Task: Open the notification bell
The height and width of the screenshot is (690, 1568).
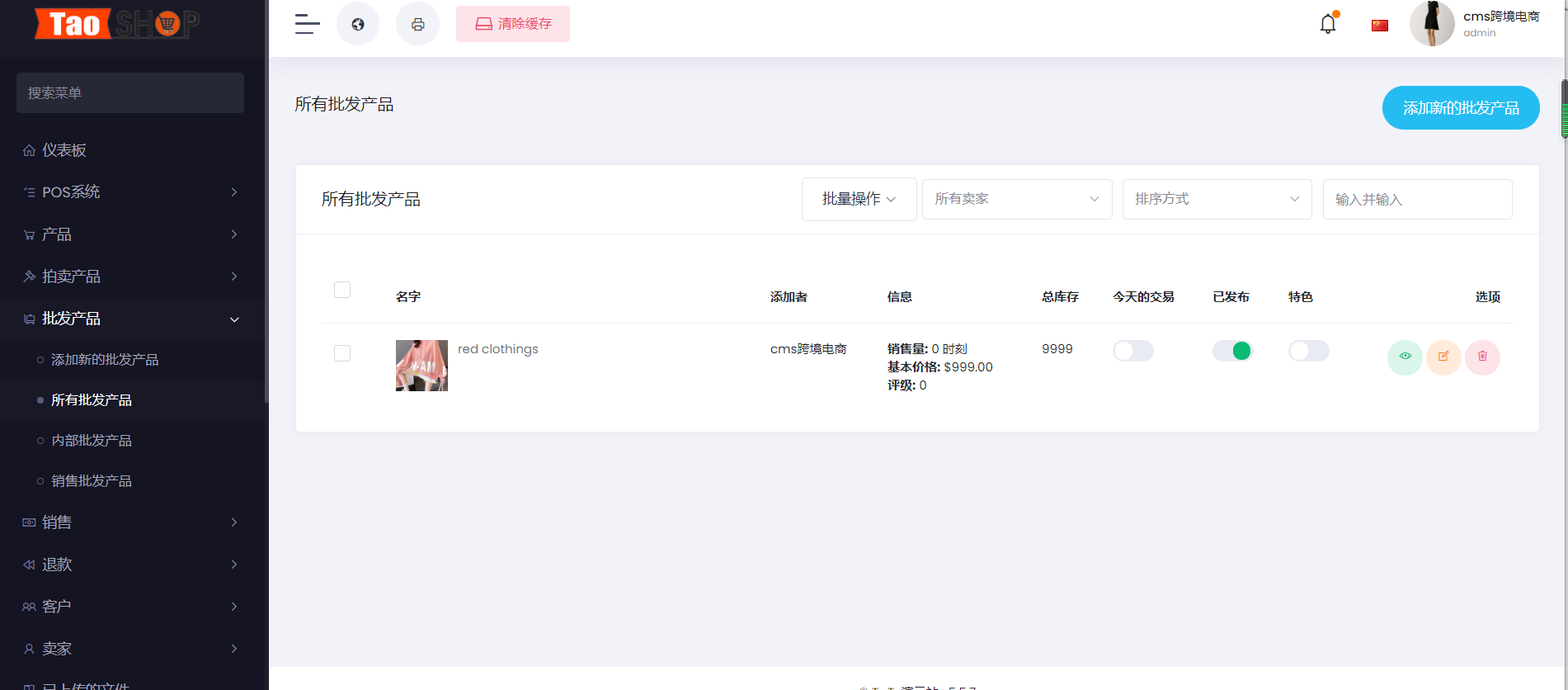Action: tap(1327, 24)
